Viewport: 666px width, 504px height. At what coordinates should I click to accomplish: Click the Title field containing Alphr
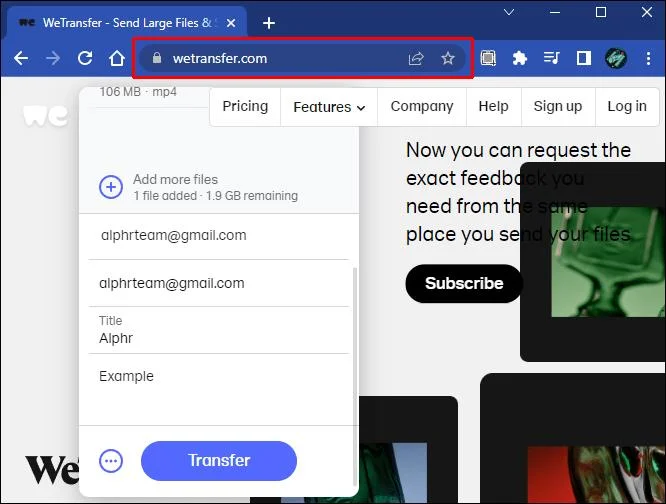pyautogui.click(x=219, y=330)
